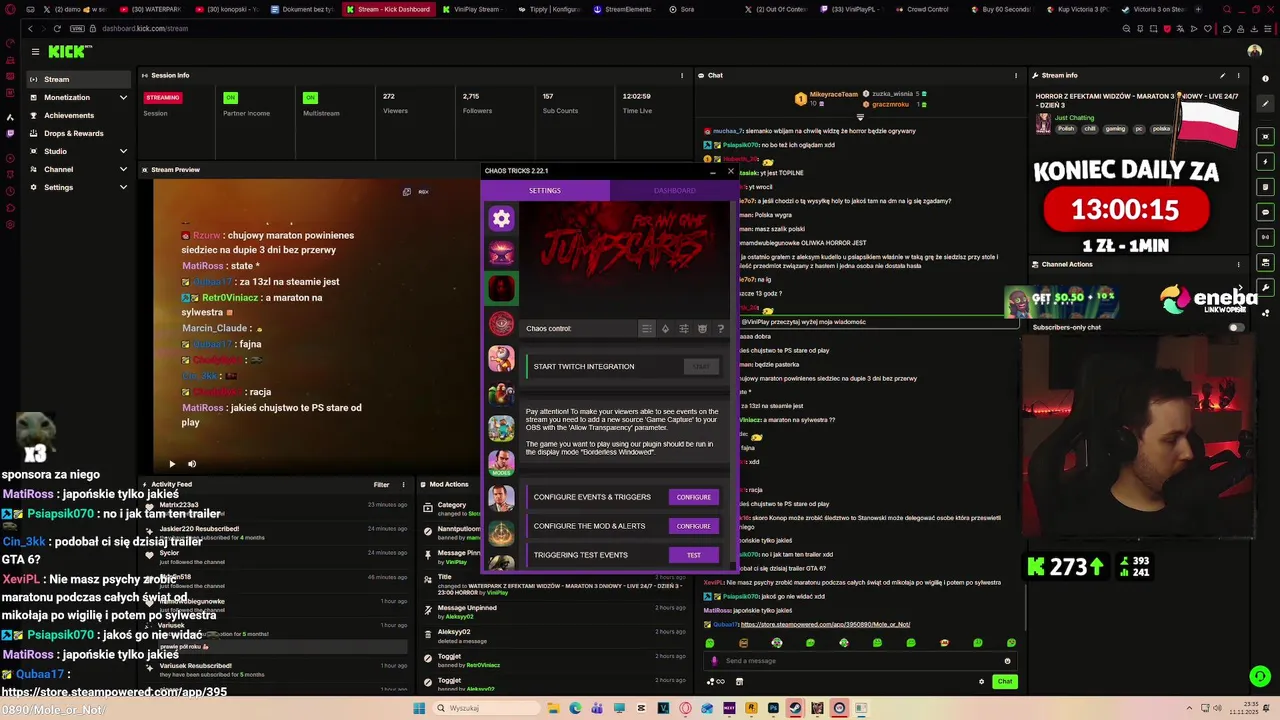
Task: Click the Send a message input field
Action: (860, 661)
